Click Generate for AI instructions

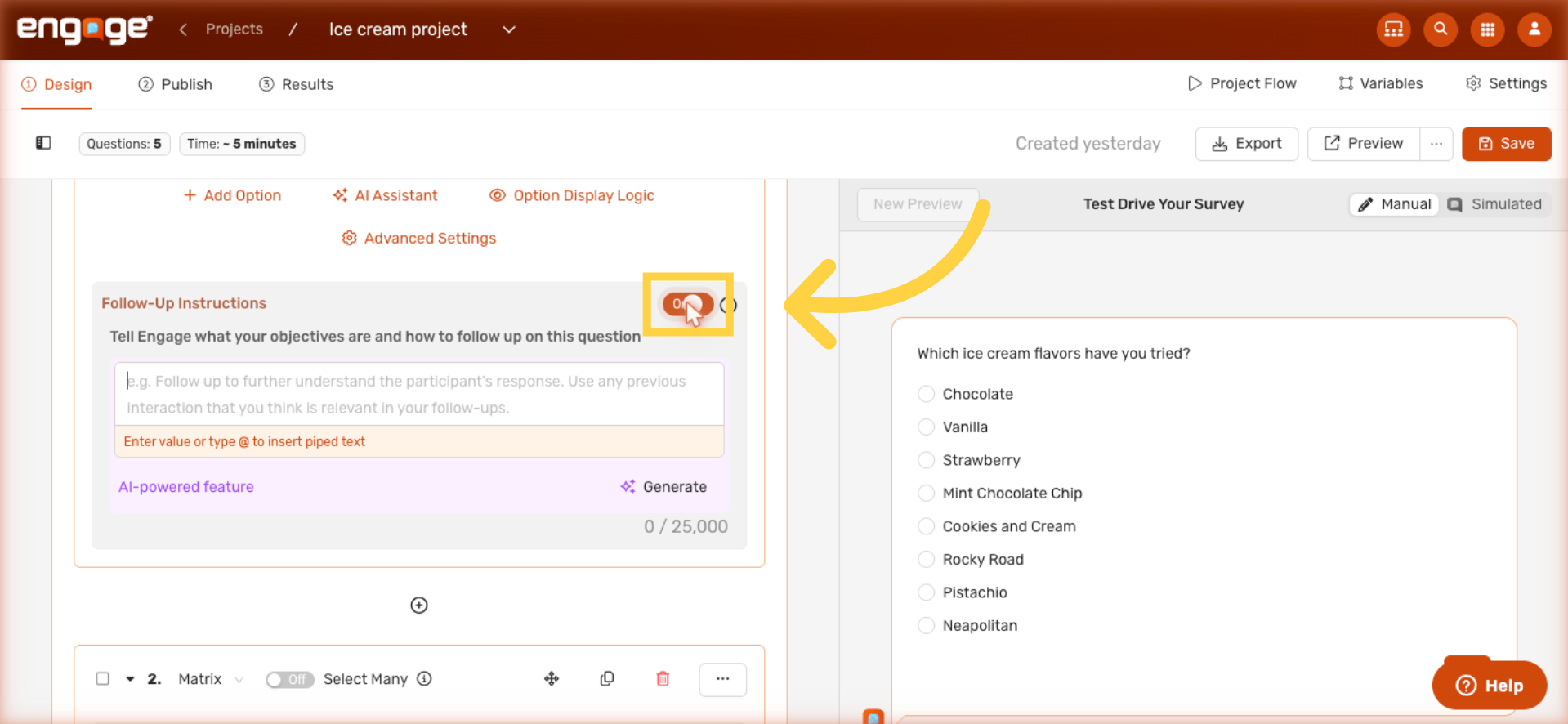663,486
